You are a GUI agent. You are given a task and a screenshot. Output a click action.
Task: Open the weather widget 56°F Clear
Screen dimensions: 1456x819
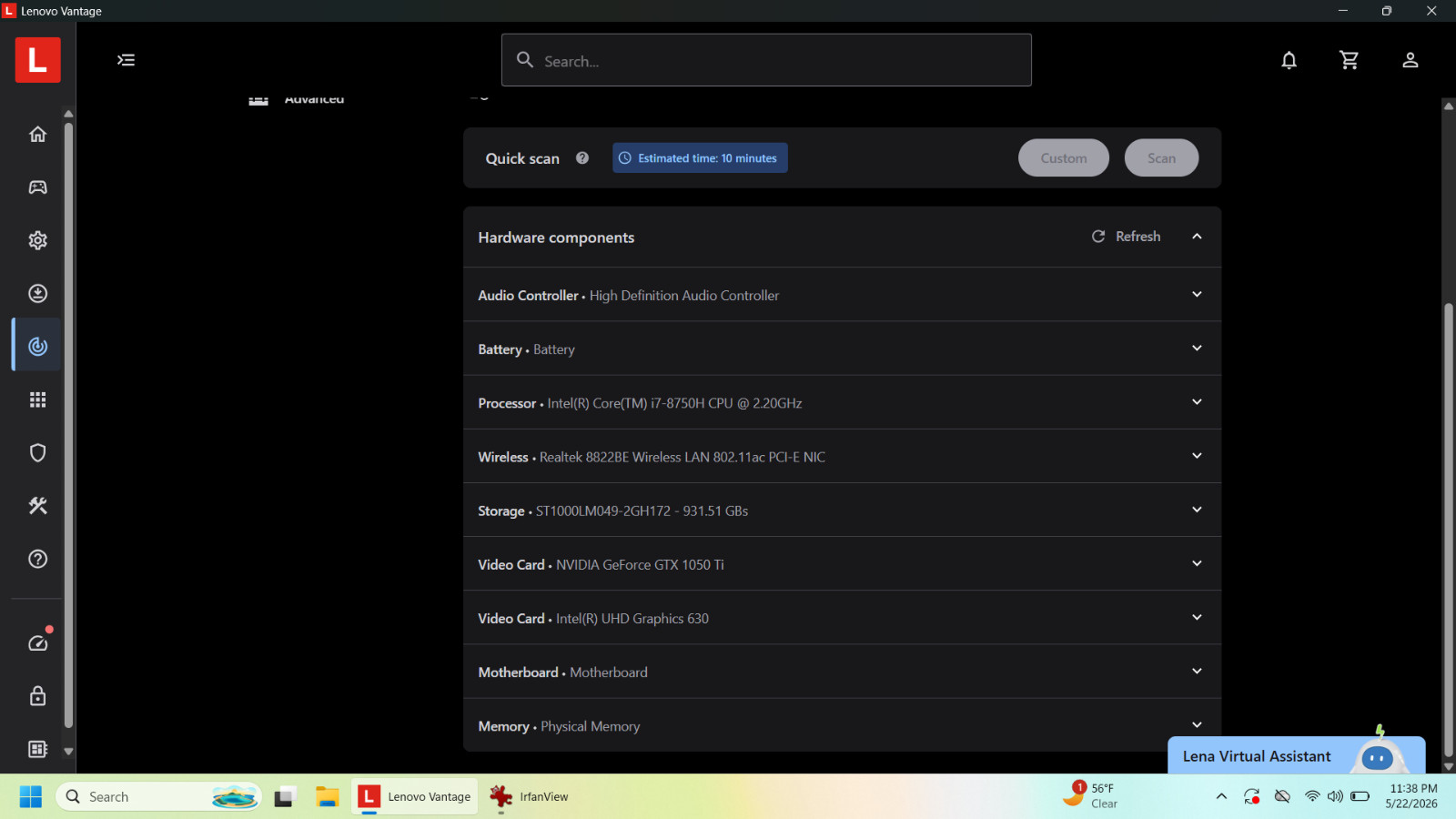[x=1090, y=795]
